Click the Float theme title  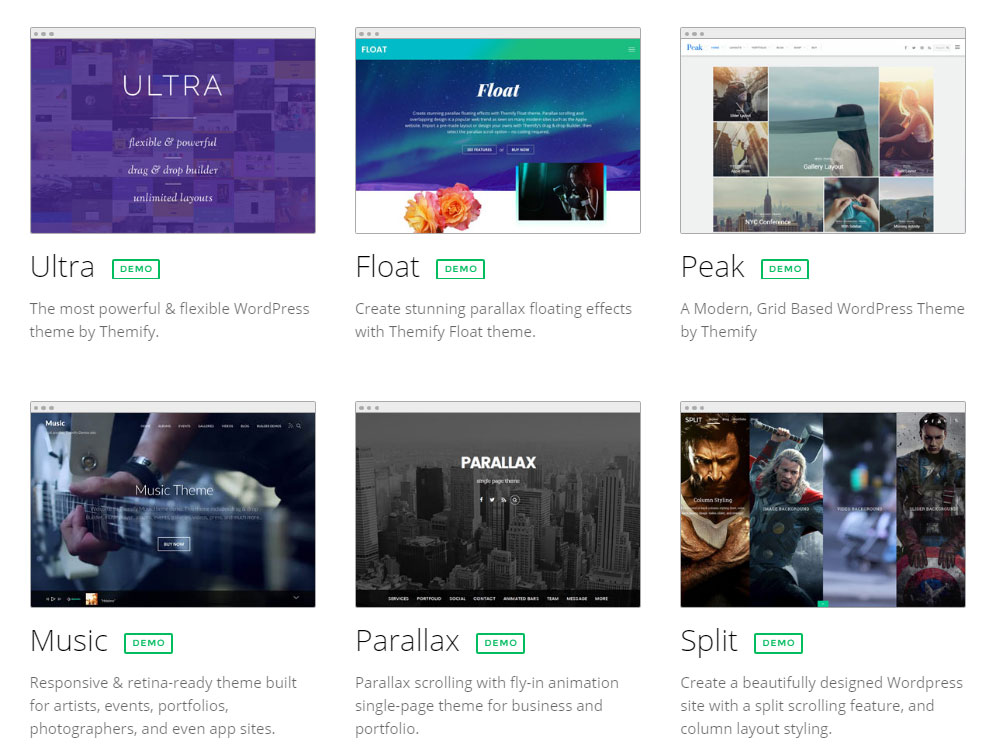[x=387, y=267]
